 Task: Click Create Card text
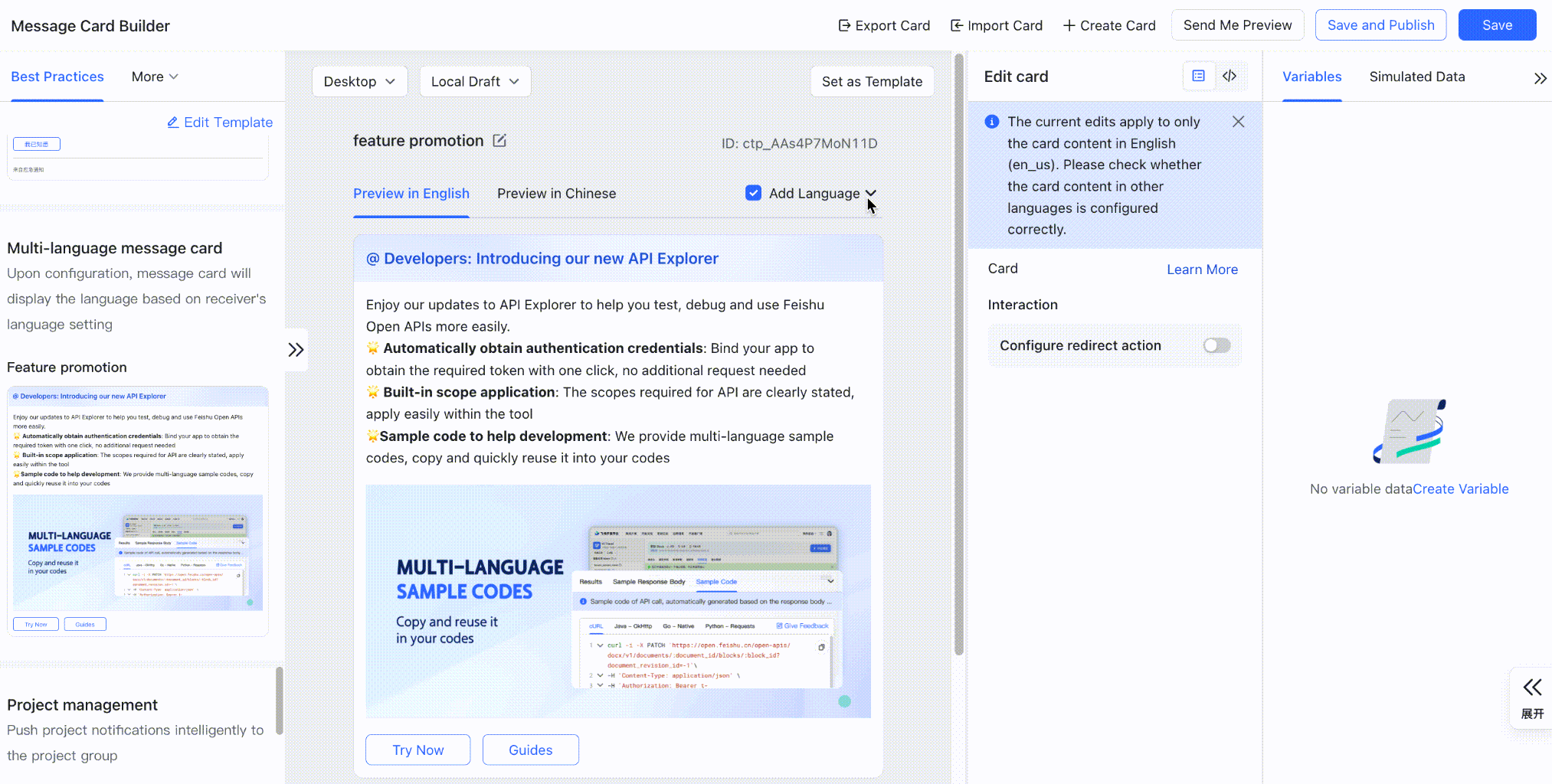(1118, 25)
